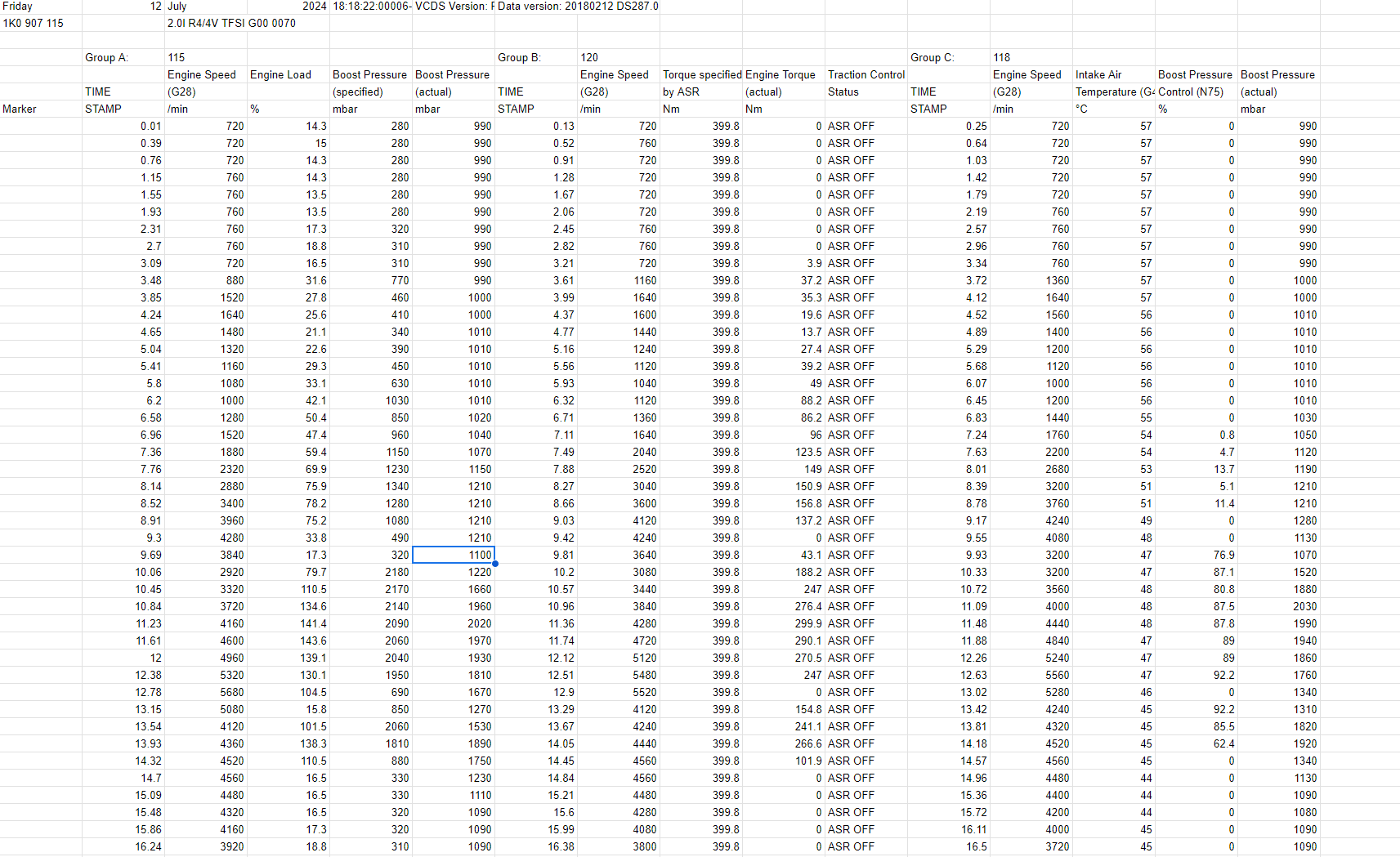The height and width of the screenshot is (857, 1400).
Task: Click the 'Control (N75)' header cell
Action: (1196, 92)
